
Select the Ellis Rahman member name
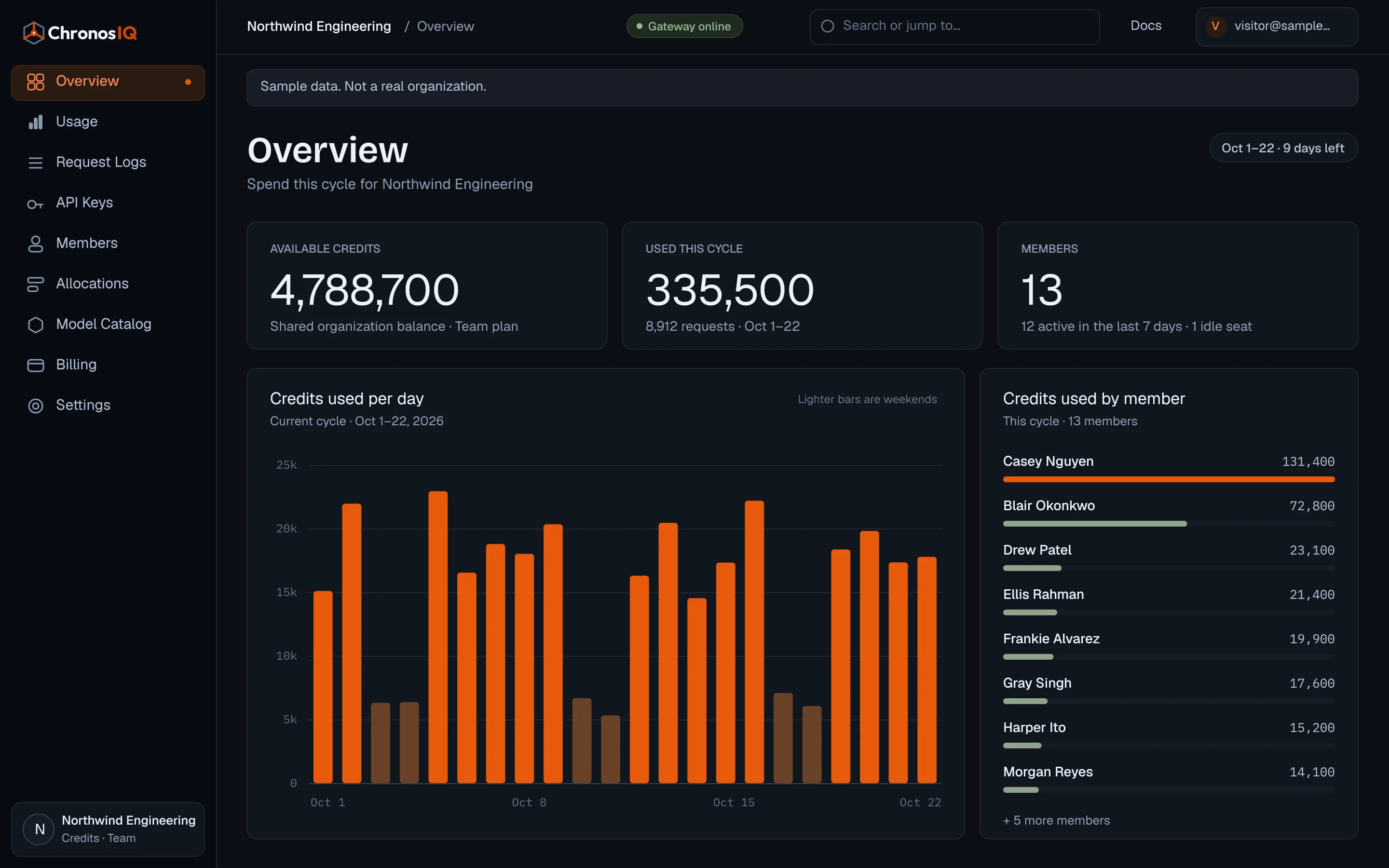pos(1043,594)
